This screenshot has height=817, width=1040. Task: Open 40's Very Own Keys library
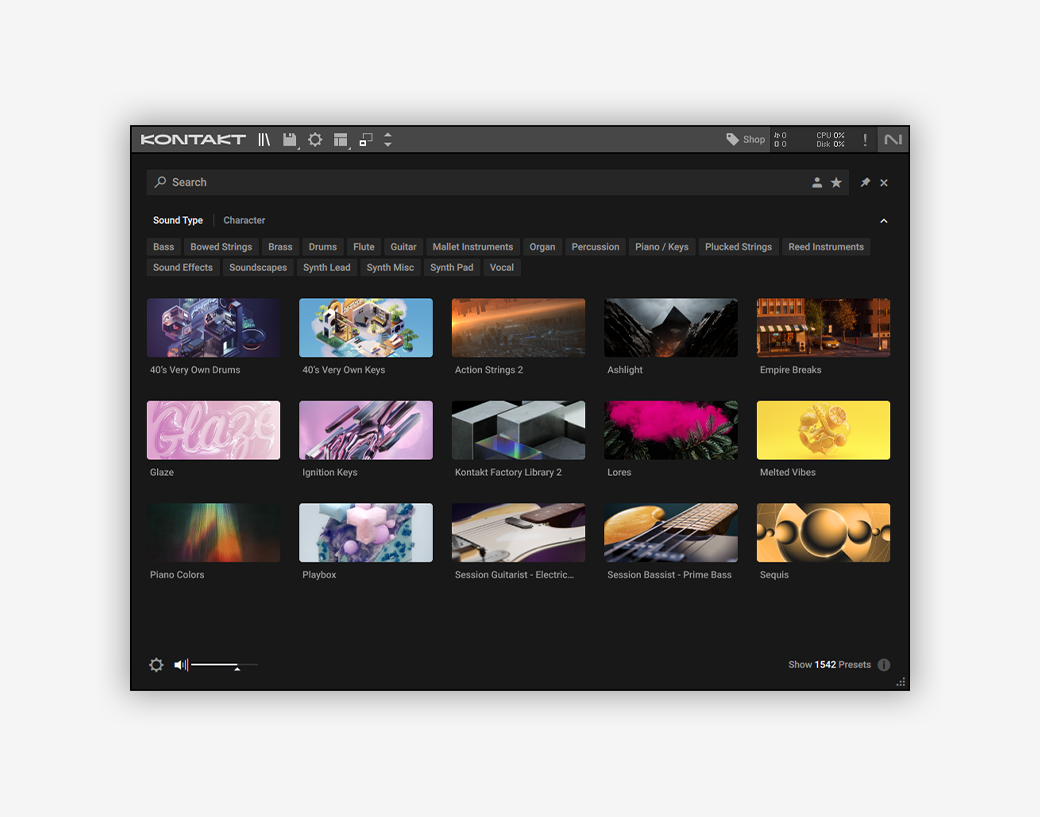[365, 328]
